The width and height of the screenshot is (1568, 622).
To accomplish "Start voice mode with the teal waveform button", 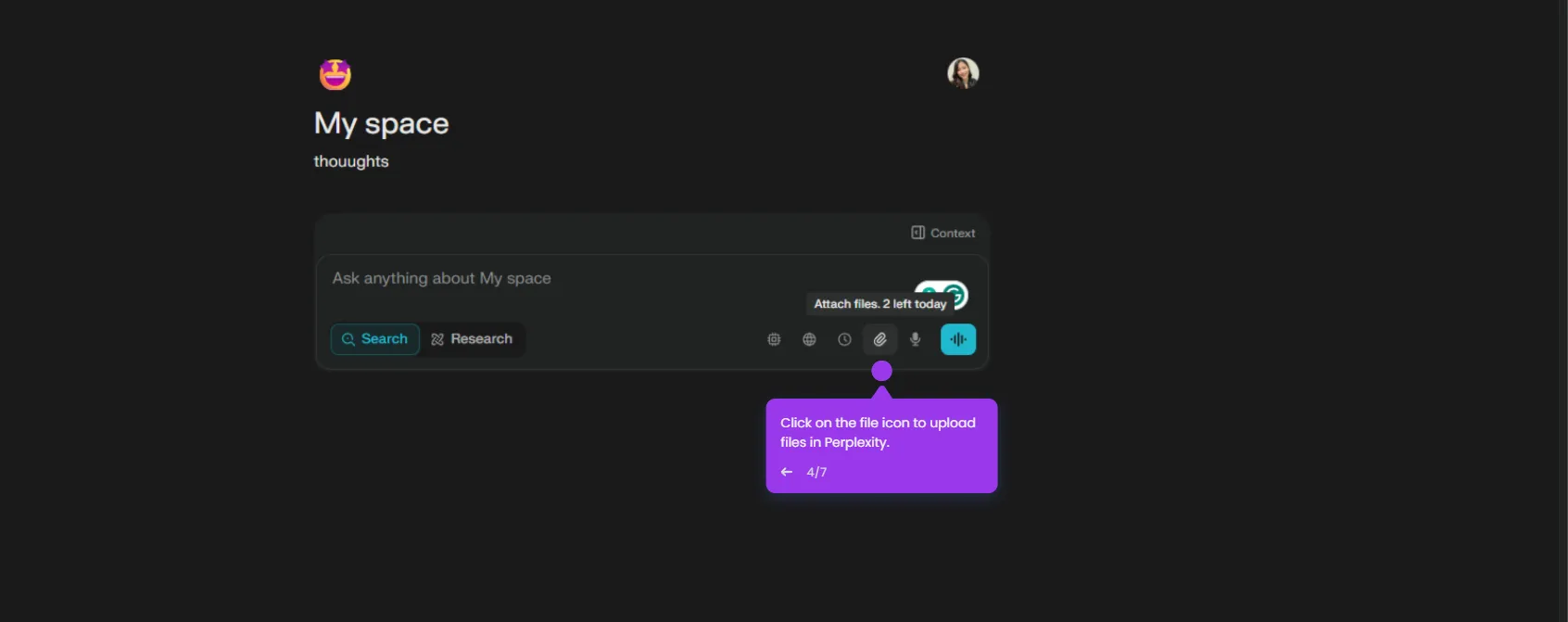I will [958, 339].
